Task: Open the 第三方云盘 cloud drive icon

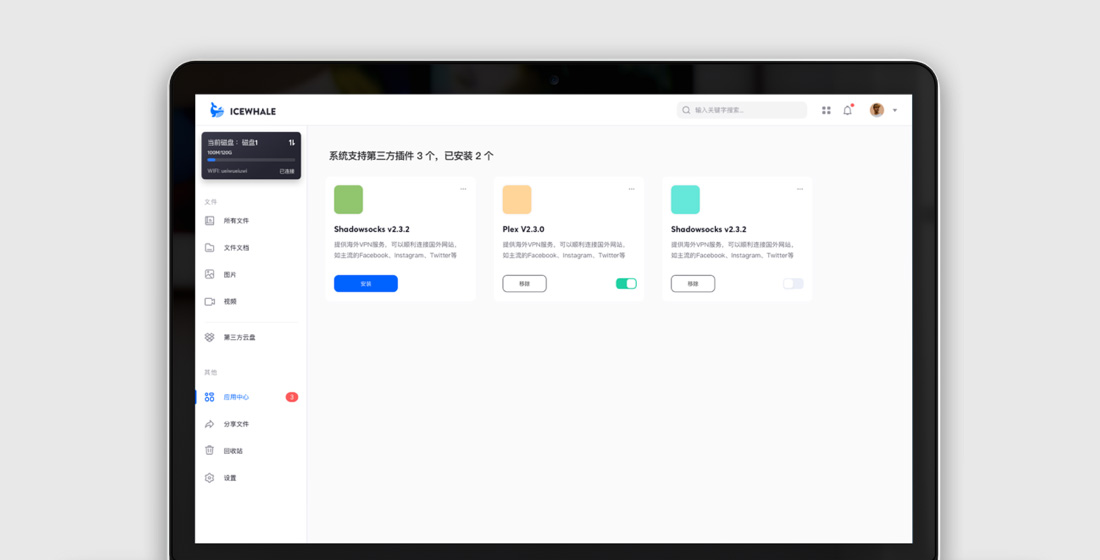Action: [209, 338]
